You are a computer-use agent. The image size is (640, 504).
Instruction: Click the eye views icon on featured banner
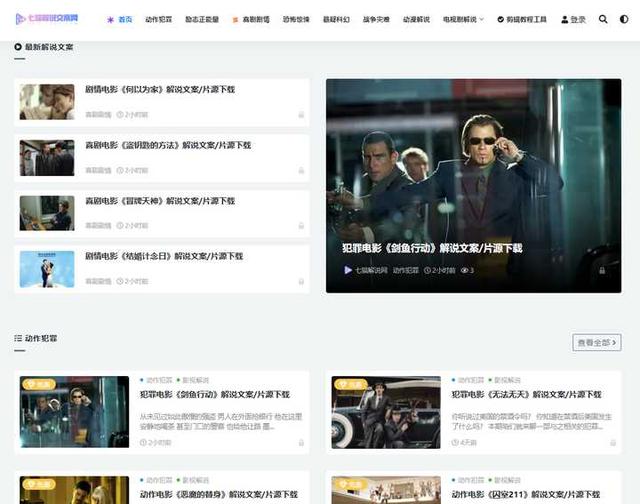(464, 270)
